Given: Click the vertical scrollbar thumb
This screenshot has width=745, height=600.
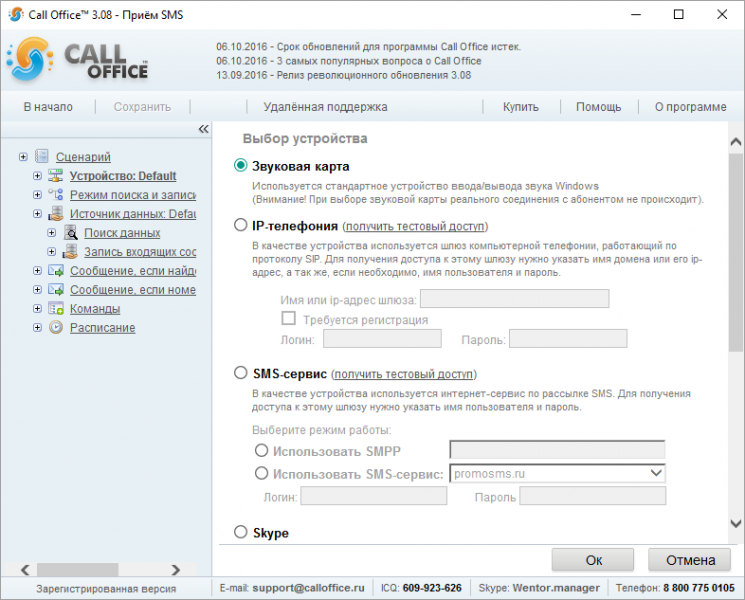Looking at the screenshot, I should tap(735, 252).
